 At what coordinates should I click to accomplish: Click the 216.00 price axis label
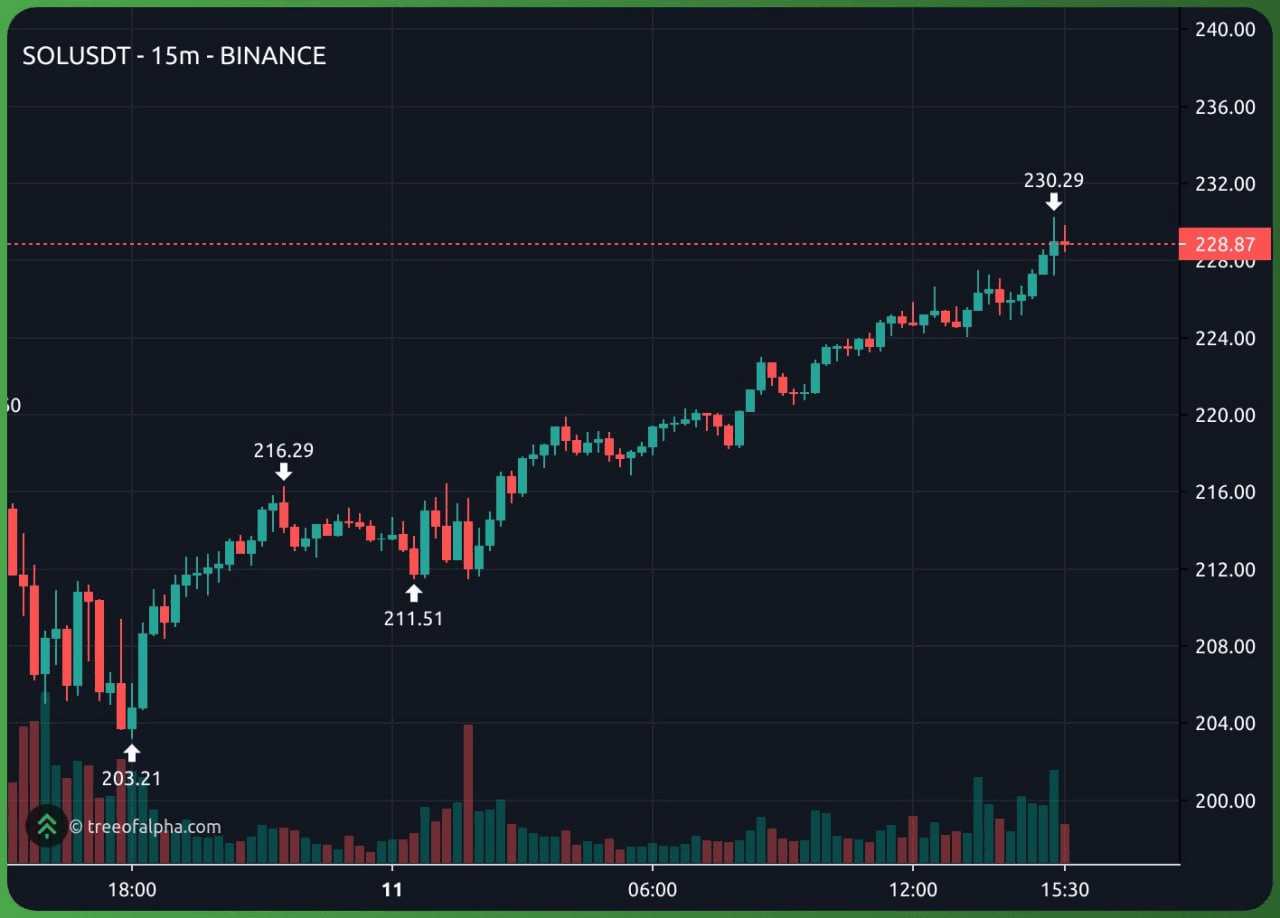pyautogui.click(x=1225, y=492)
